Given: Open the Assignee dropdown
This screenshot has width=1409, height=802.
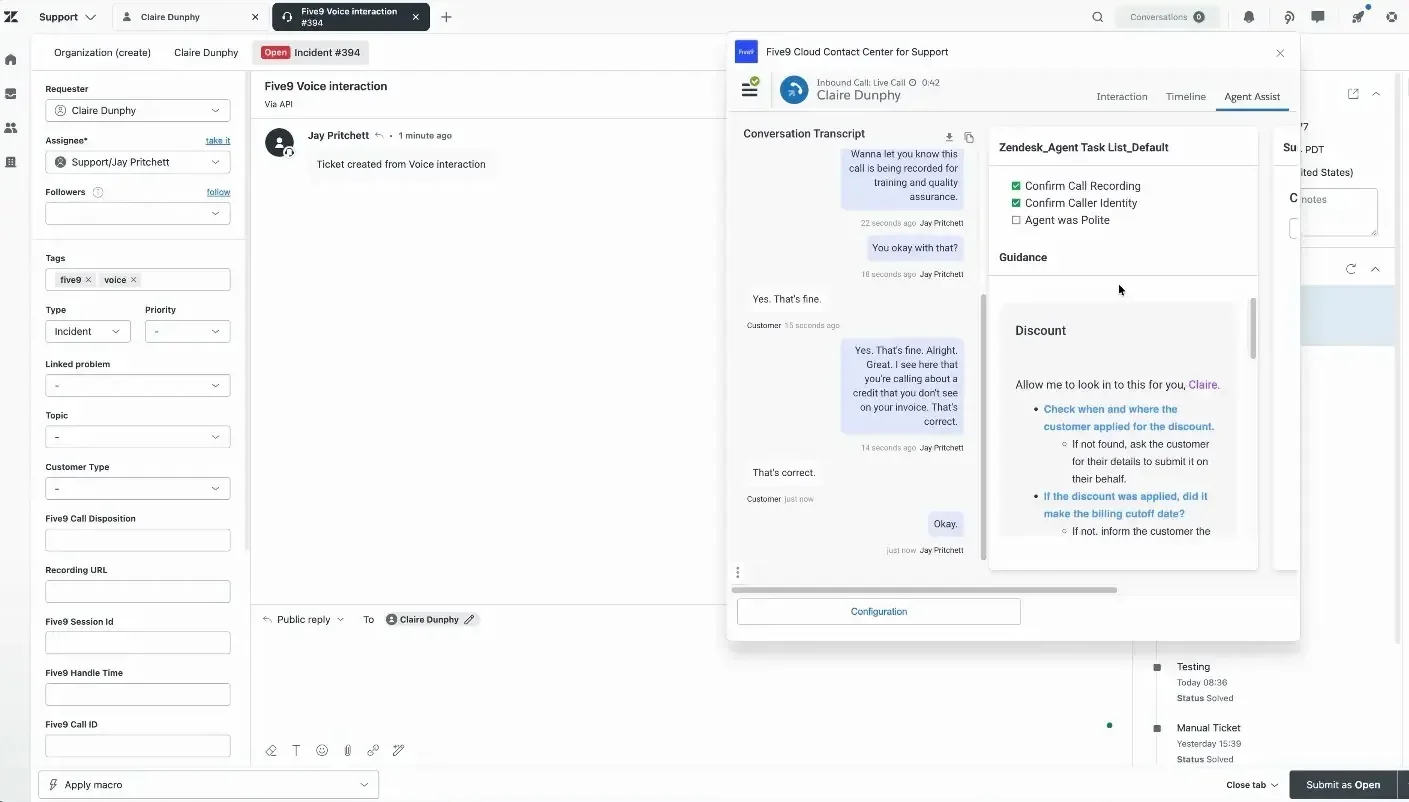Looking at the screenshot, I should pos(138,162).
